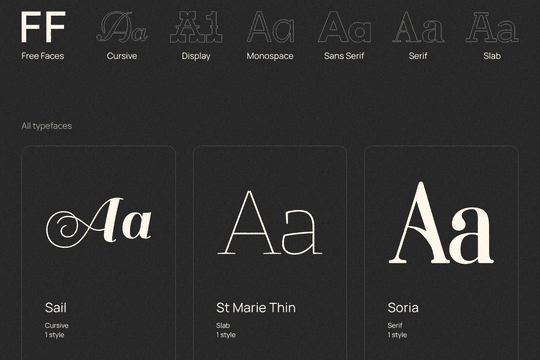Click the 1 style text under Sail

(x=54, y=335)
